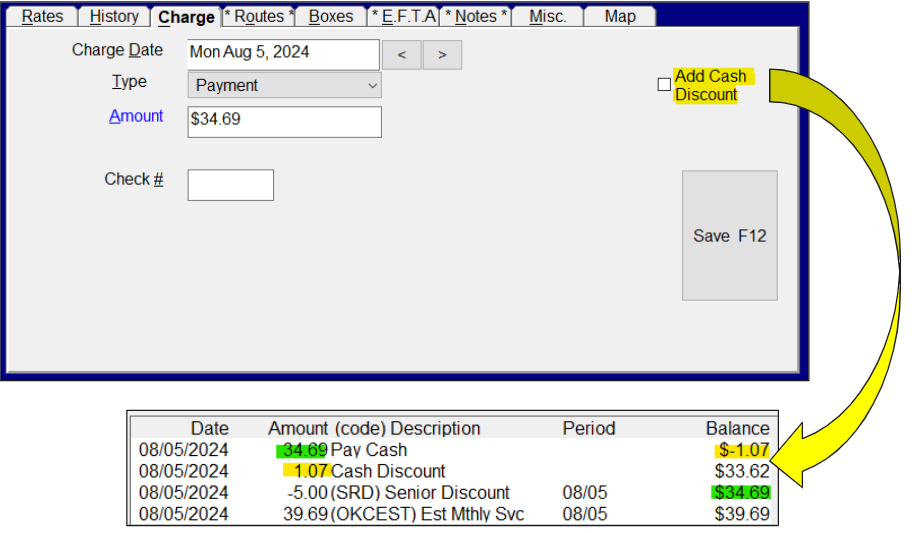Open the E.F.T.A tab
This screenshot has height=533, width=912.
click(403, 17)
